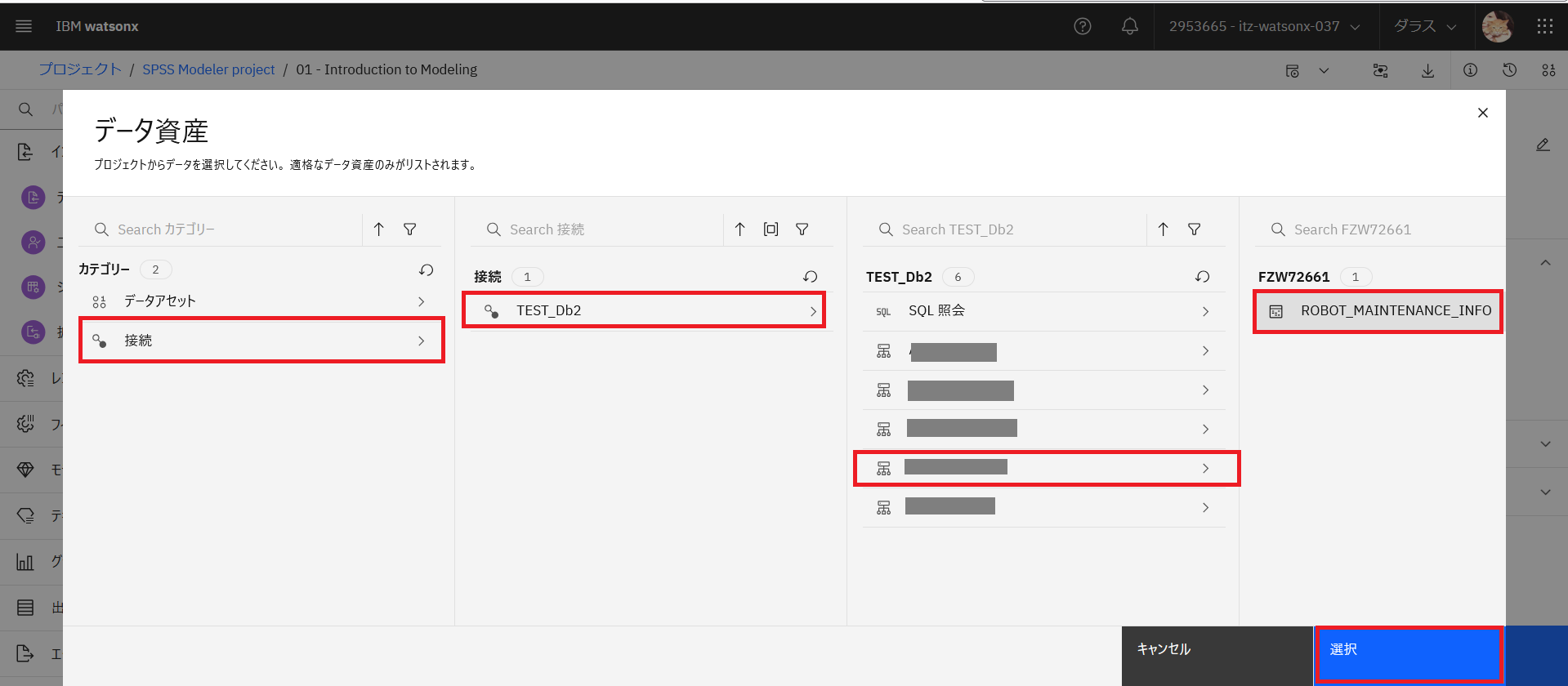Click the flow settings slider icon in toolbar
Image resolution: width=1568 pixels, height=686 pixels.
tap(1380, 70)
